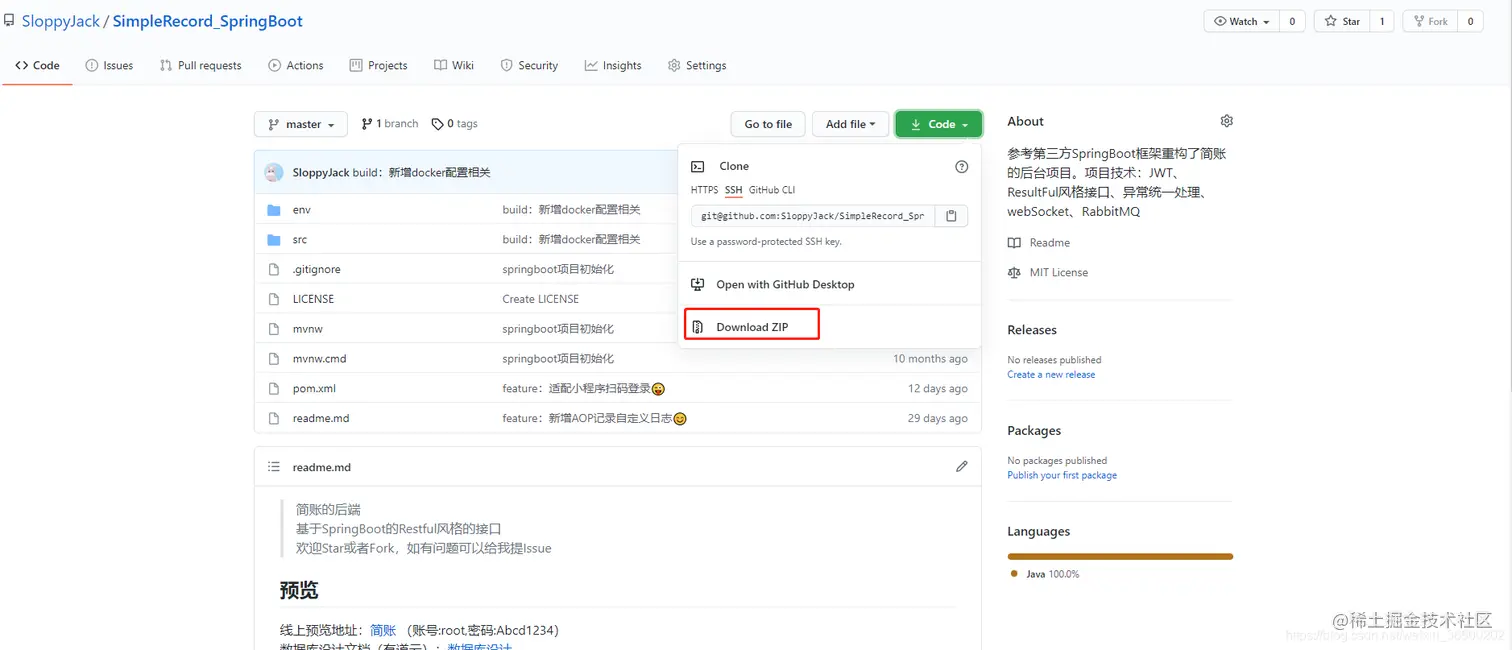Edit readme.md with the pencil icon
The width and height of the screenshot is (1512, 650).
[962, 467]
